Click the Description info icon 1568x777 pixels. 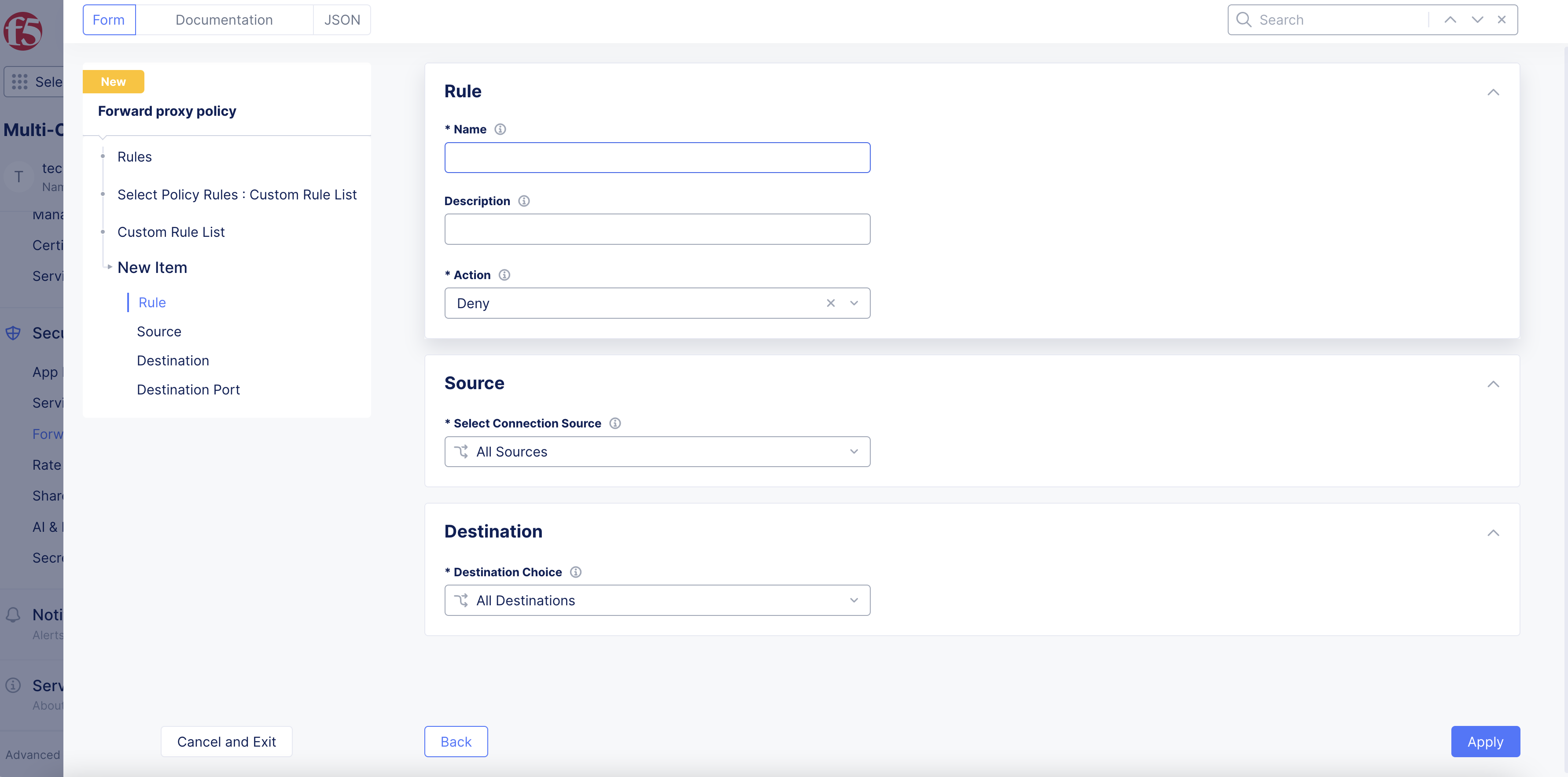click(523, 201)
